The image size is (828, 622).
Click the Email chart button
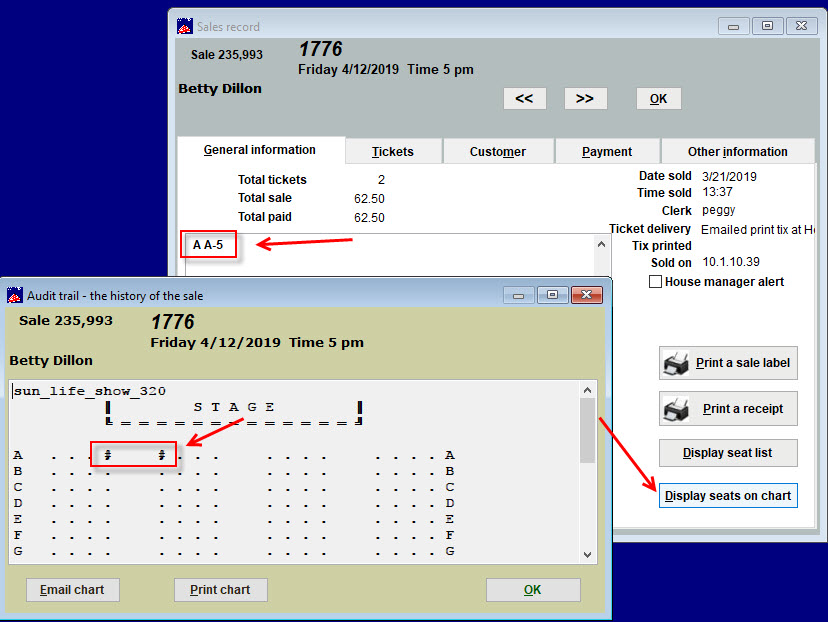[73, 590]
